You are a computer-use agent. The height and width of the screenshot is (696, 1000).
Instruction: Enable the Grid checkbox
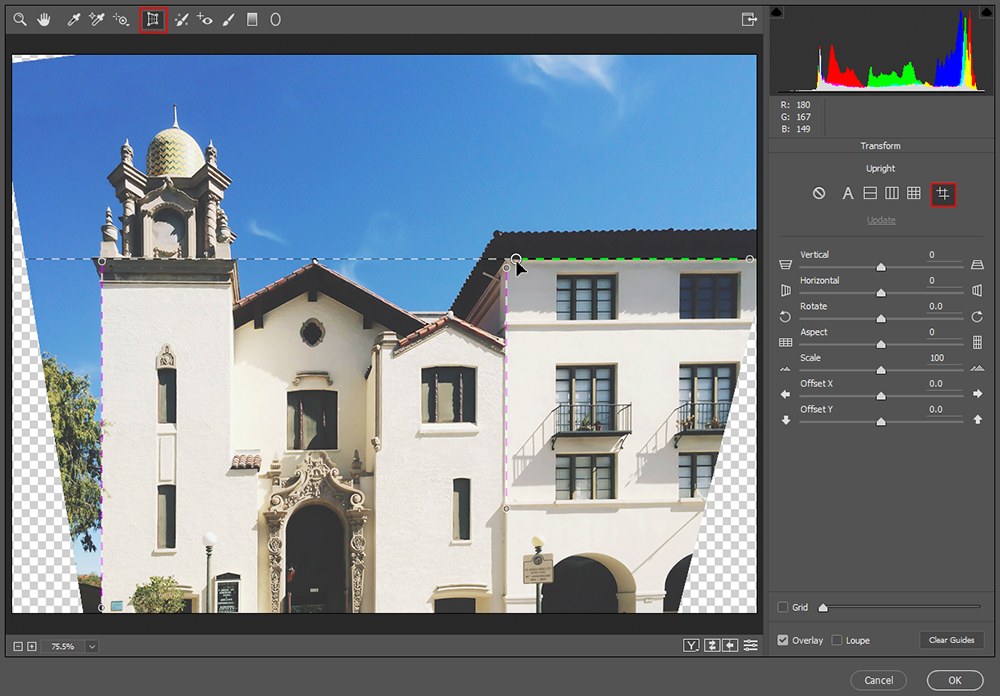(783, 607)
